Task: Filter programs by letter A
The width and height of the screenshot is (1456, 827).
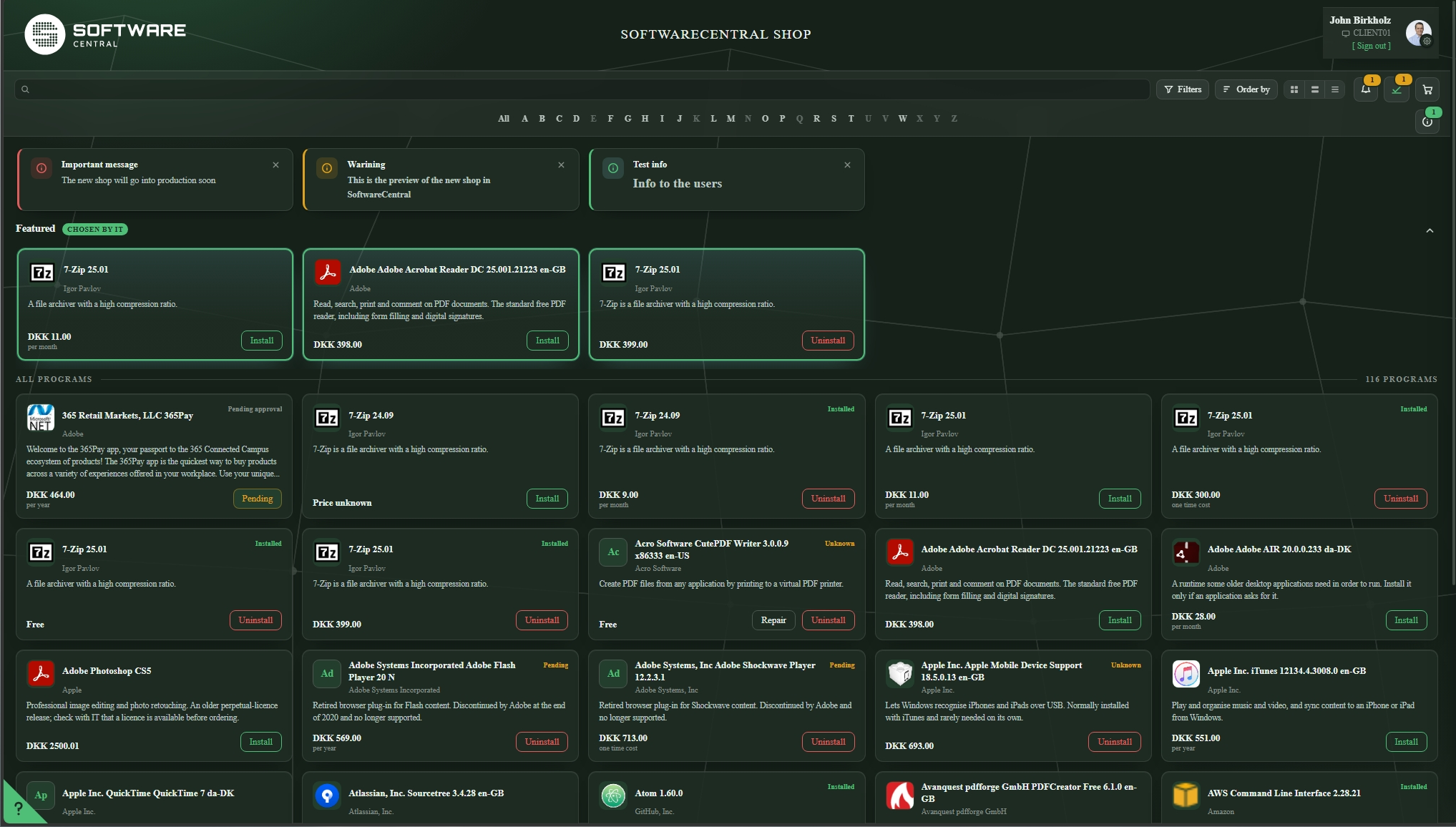Action: click(524, 119)
